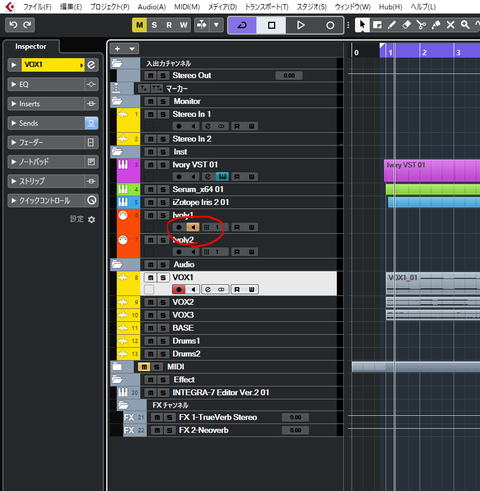Expand the Sends inspector section
Screen dimensions: 480x491
point(53,123)
